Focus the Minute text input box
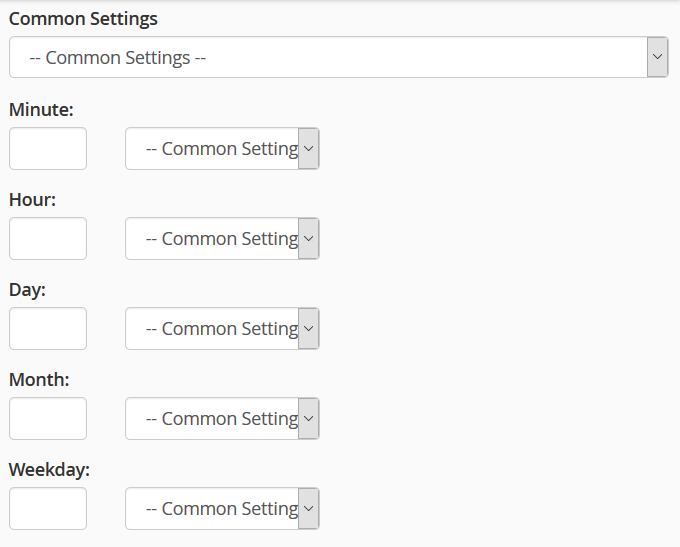The height and width of the screenshot is (547, 680). [48, 149]
